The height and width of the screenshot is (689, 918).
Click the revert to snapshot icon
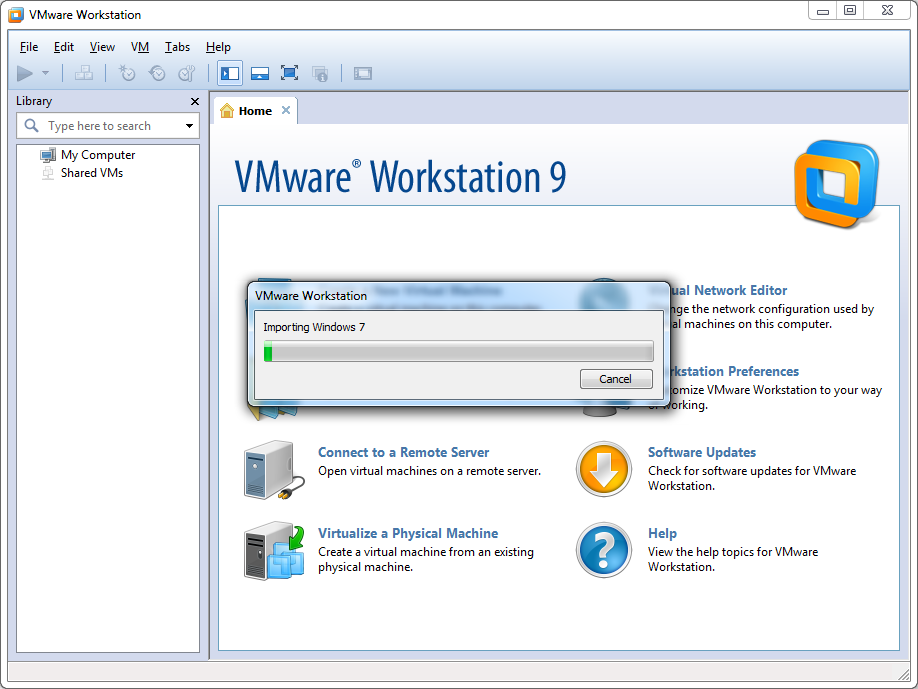(157, 73)
